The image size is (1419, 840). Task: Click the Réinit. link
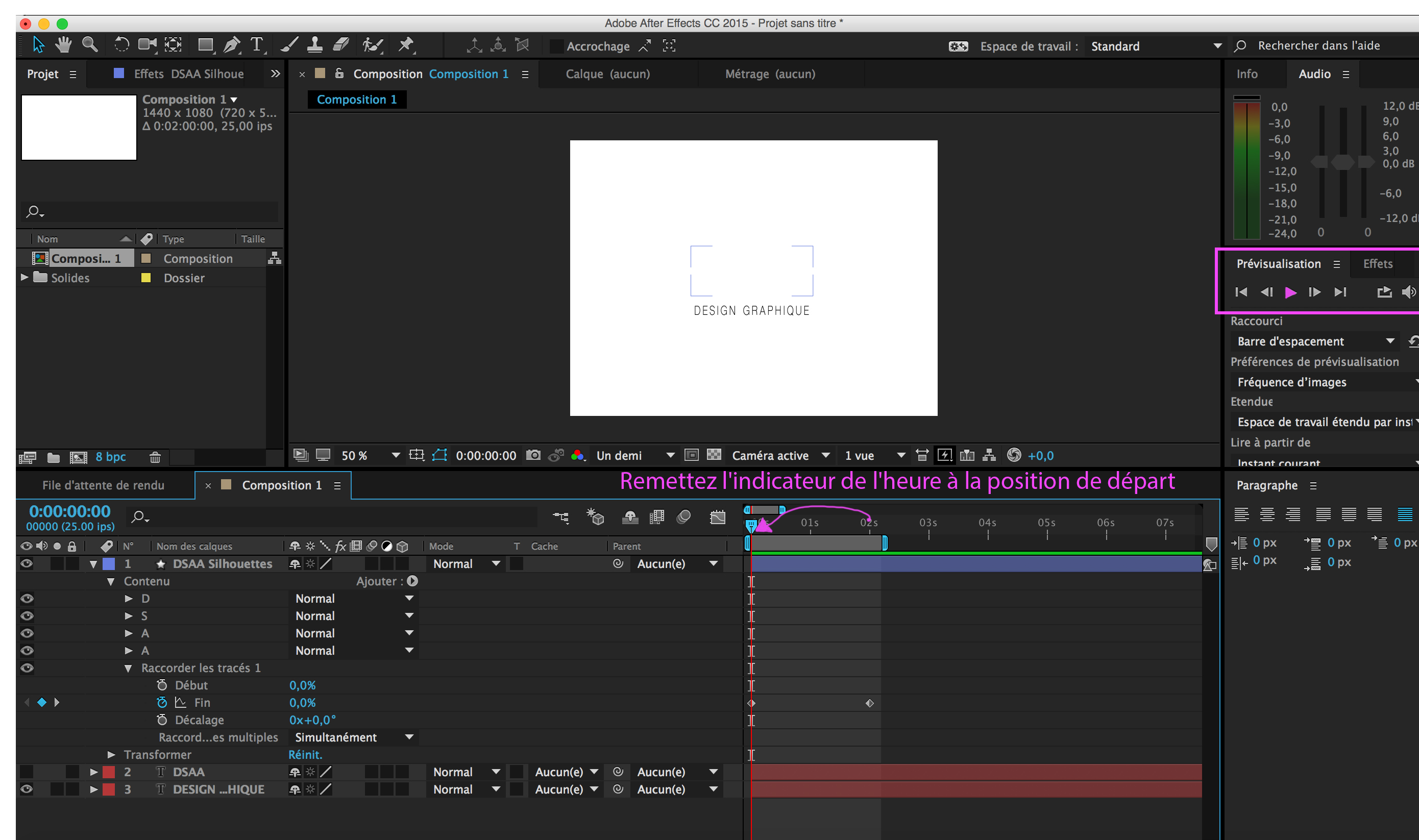305,755
